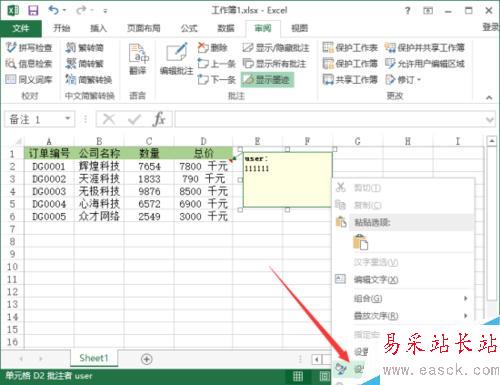Screen dimensions: 500x385
Task: Select the 总价 header cell
Action: pyautogui.click(x=203, y=153)
